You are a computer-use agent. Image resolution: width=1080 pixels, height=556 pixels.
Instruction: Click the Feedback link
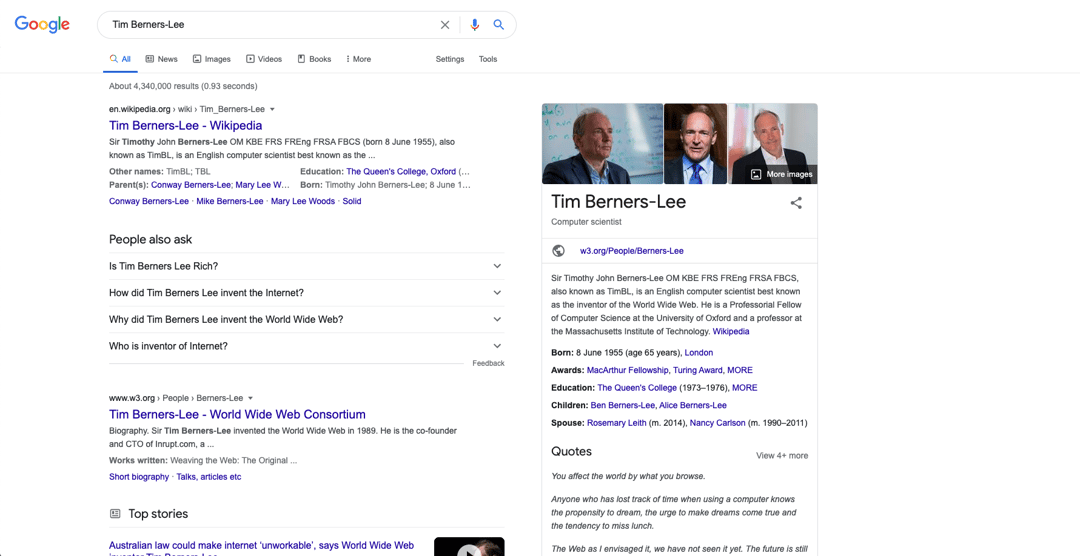coord(488,363)
